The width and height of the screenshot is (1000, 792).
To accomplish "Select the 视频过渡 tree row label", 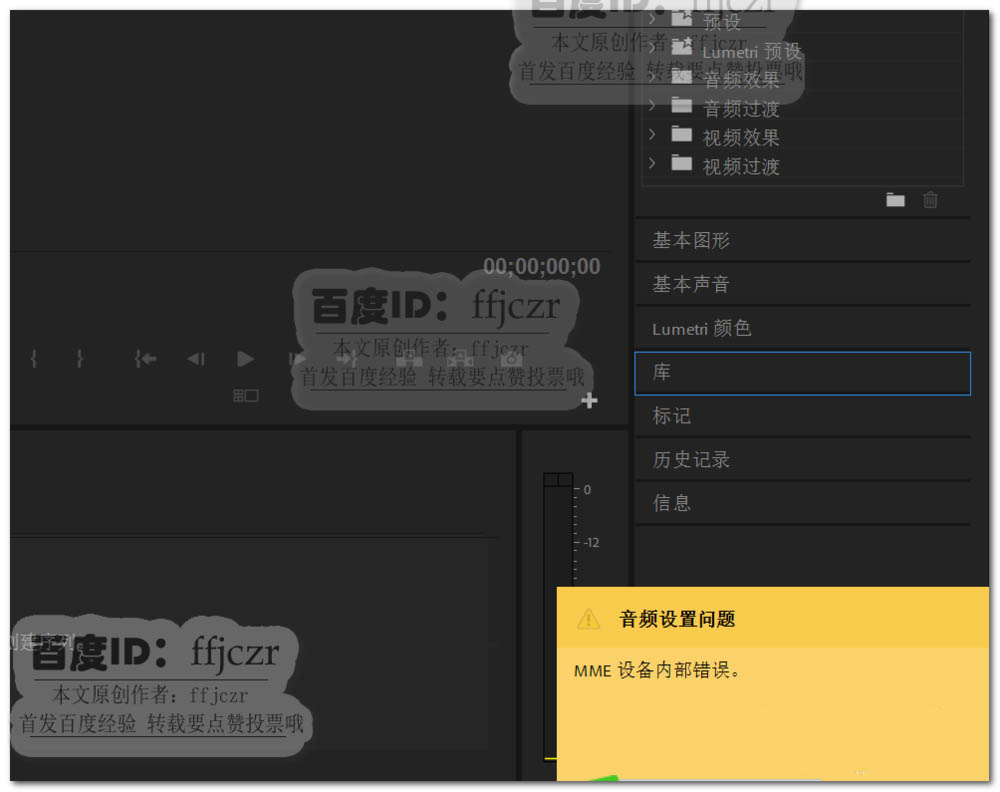I will (x=741, y=166).
